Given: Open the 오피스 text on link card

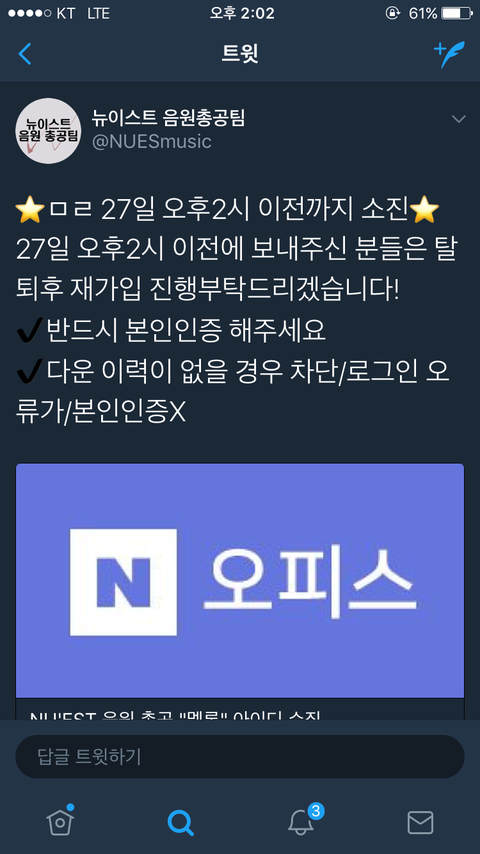Looking at the screenshot, I should point(309,581).
